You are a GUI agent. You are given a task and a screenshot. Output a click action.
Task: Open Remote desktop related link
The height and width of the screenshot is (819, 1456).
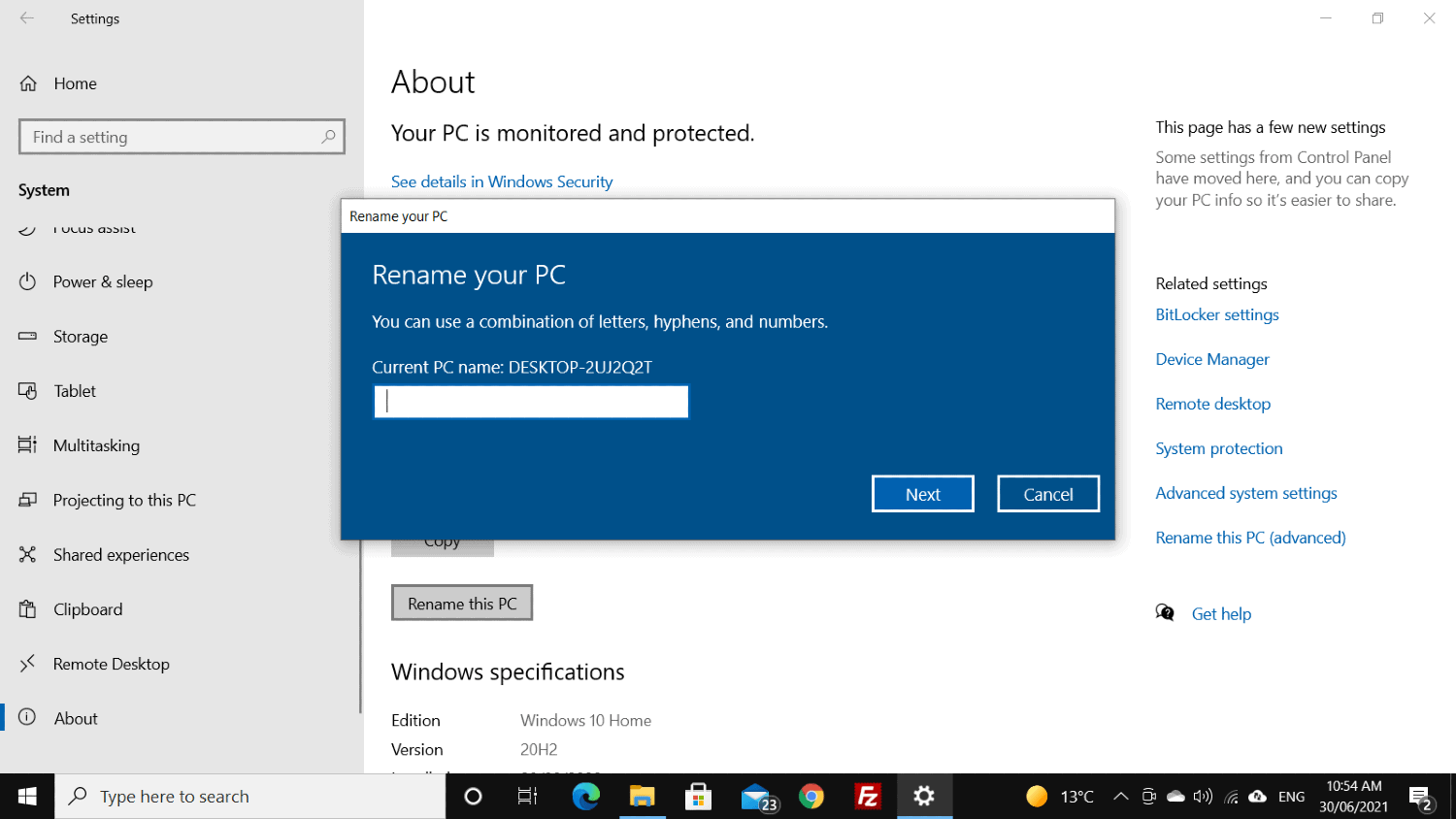[1212, 404]
